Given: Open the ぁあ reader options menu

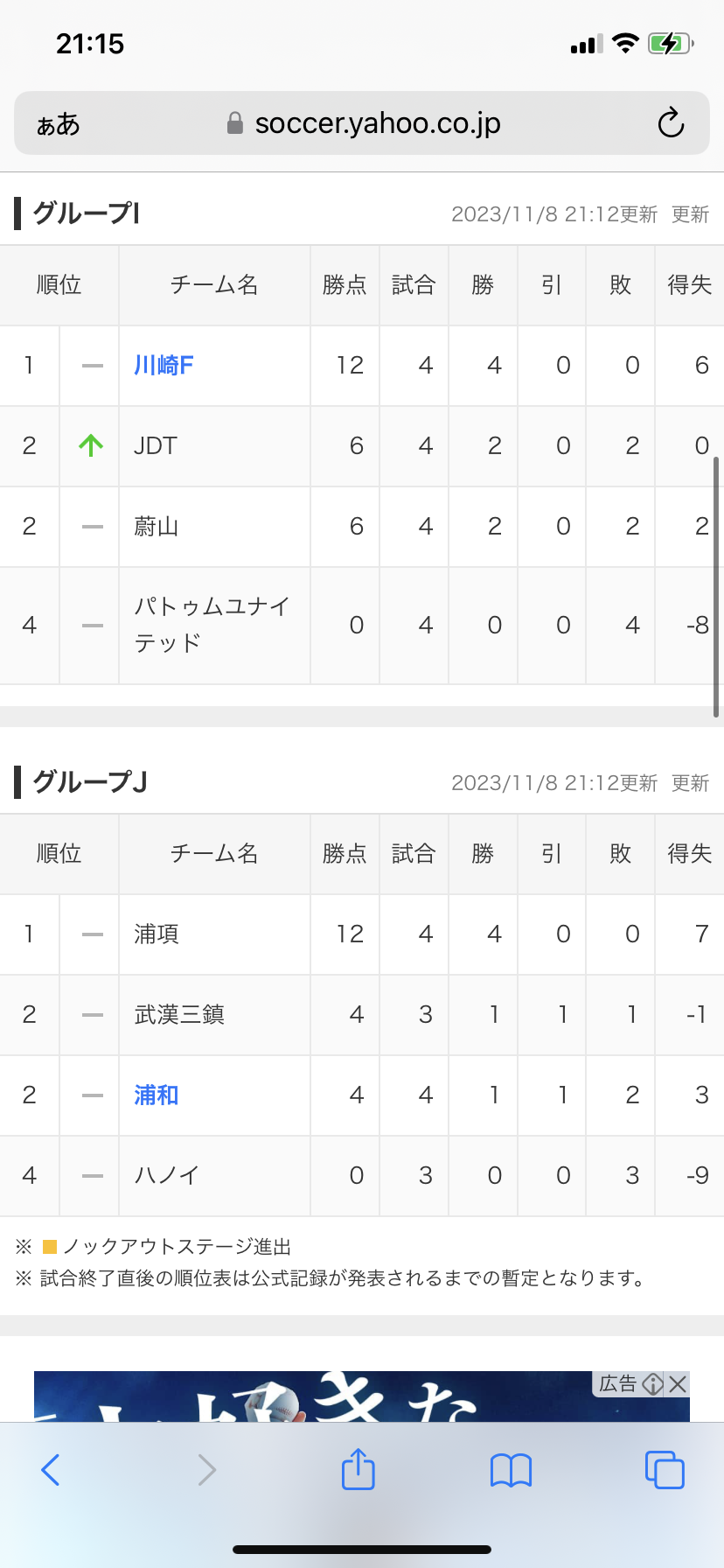Looking at the screenshot, I should (x=58, y=124).
